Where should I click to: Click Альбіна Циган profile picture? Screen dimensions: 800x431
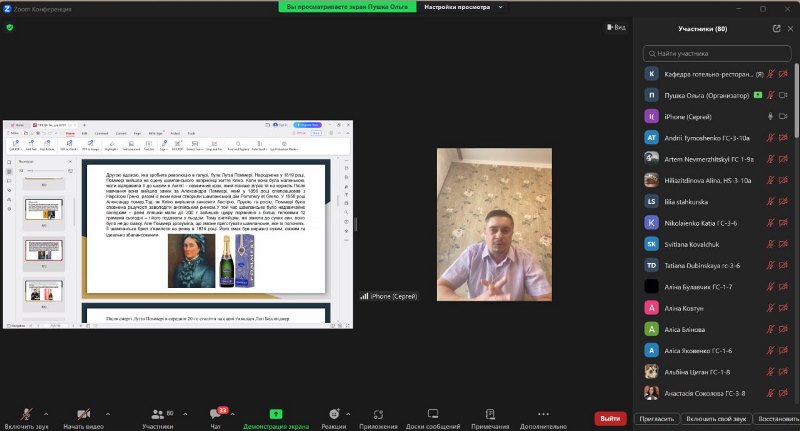[651, 372]
